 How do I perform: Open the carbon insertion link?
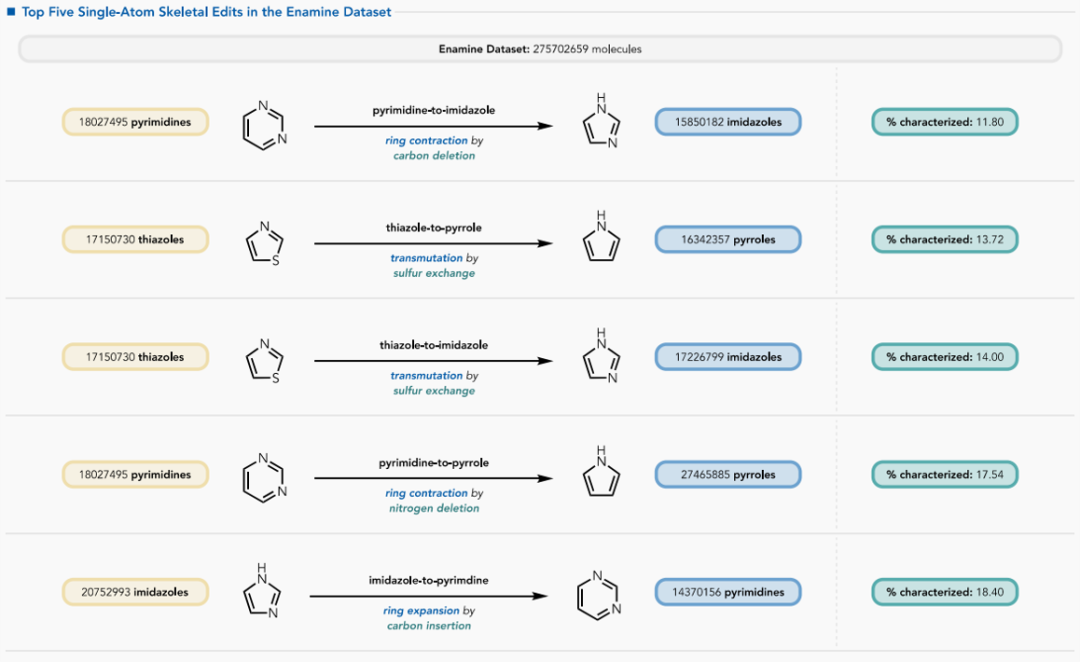pos(429,626)
